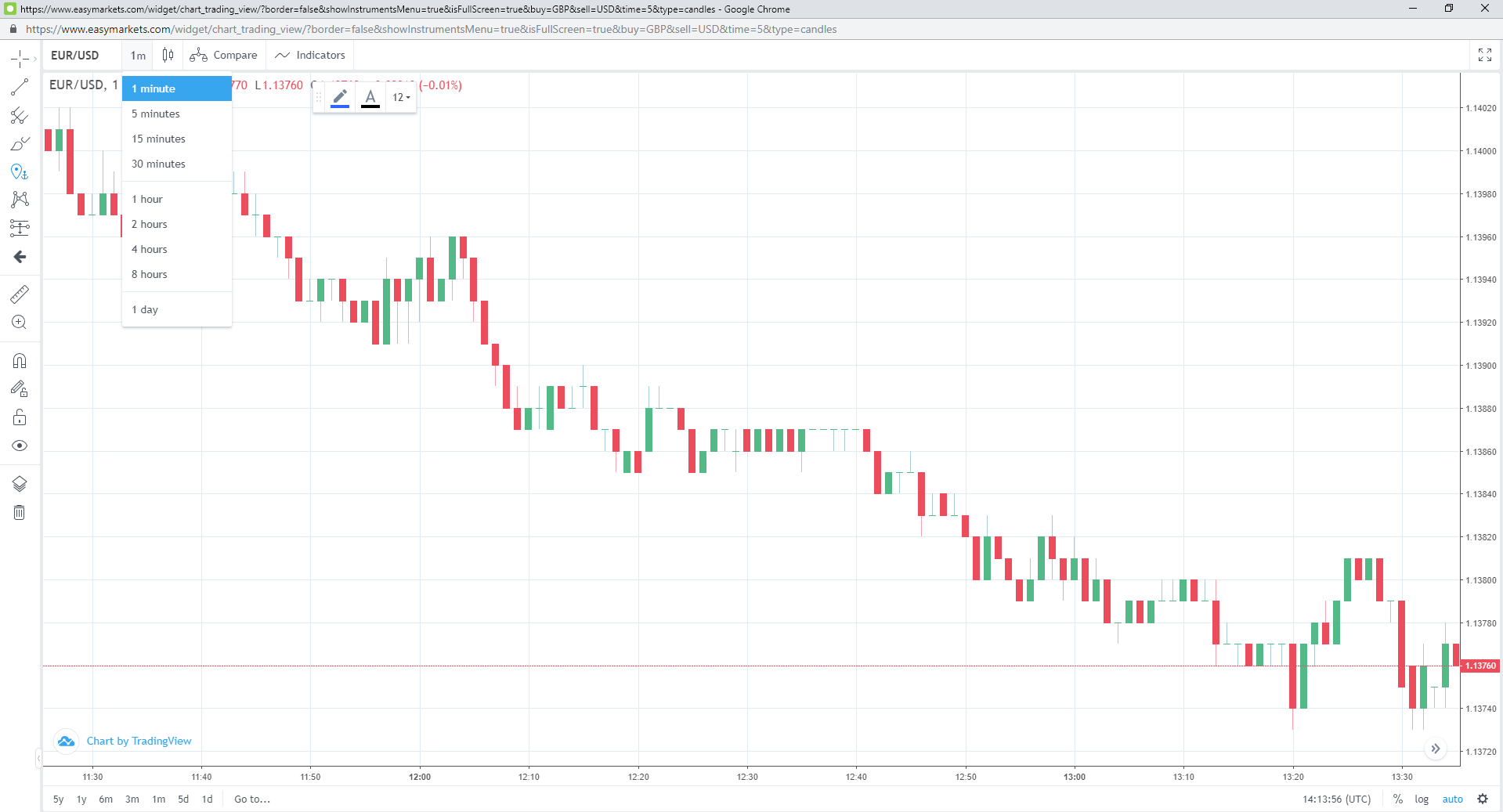Grab the floating toolbar drag handle
1503x812 pixels.
pos(319,98)
